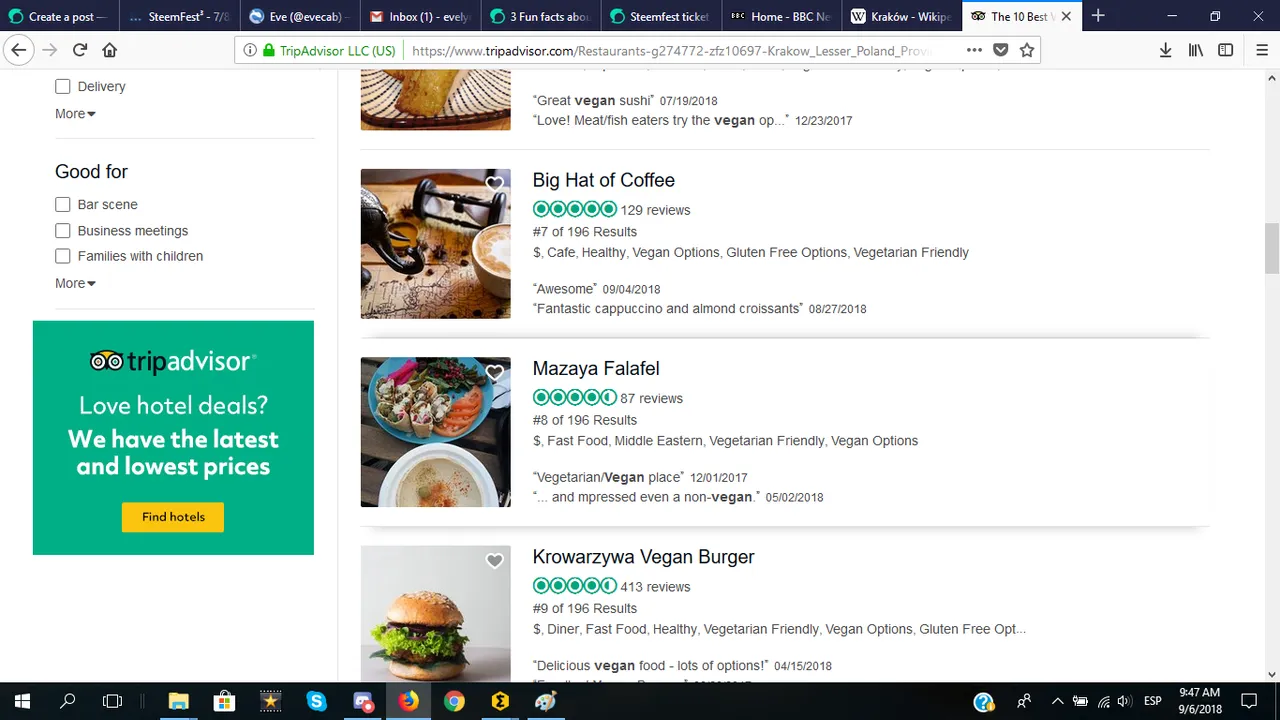Open the Firefox hamburger menu
Image resolution: width=1280 pixels, height=720 pixels.
1262,50
